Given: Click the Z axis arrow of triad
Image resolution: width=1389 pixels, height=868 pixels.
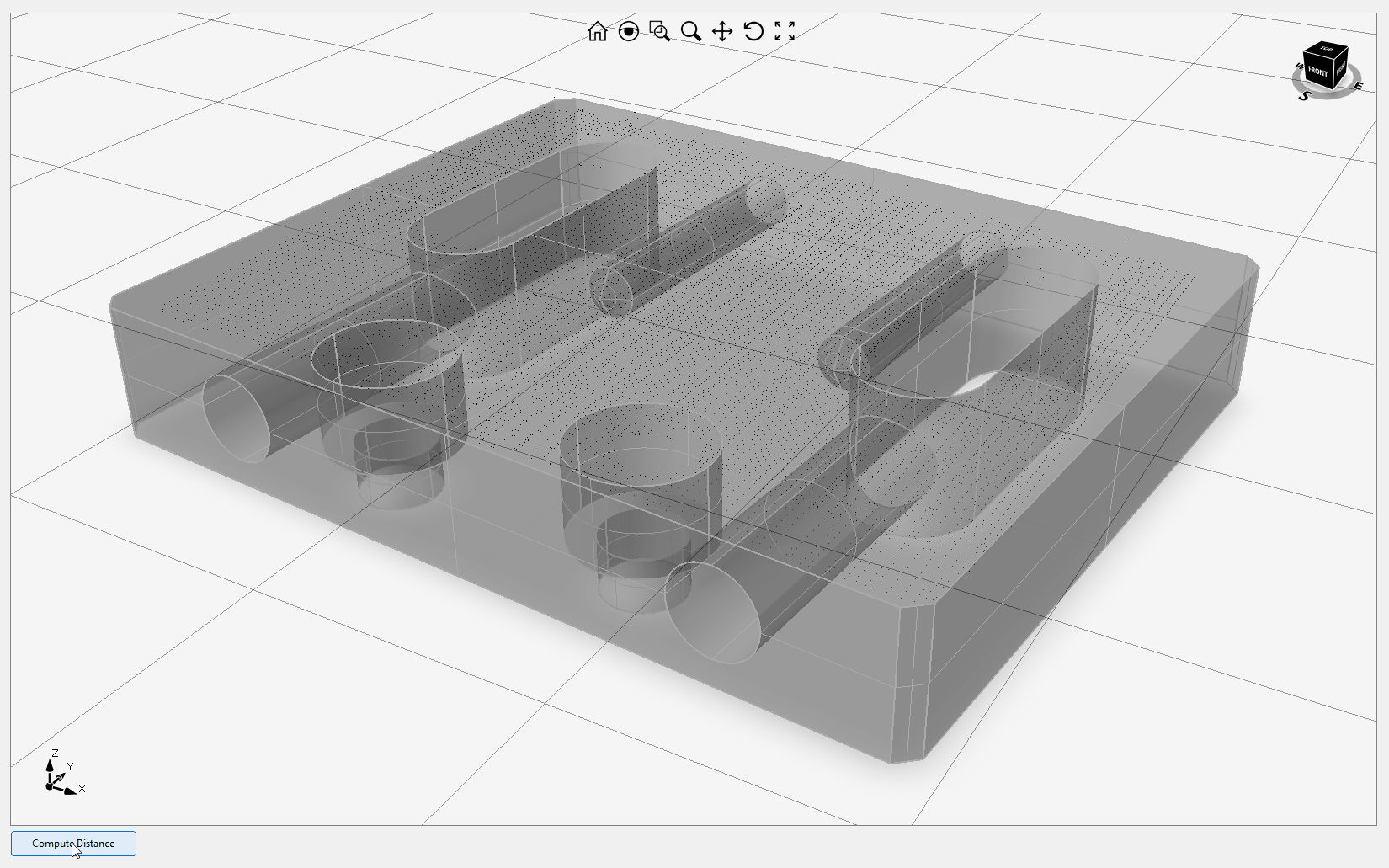Looking at the screenshot, I should coord(51,764).
